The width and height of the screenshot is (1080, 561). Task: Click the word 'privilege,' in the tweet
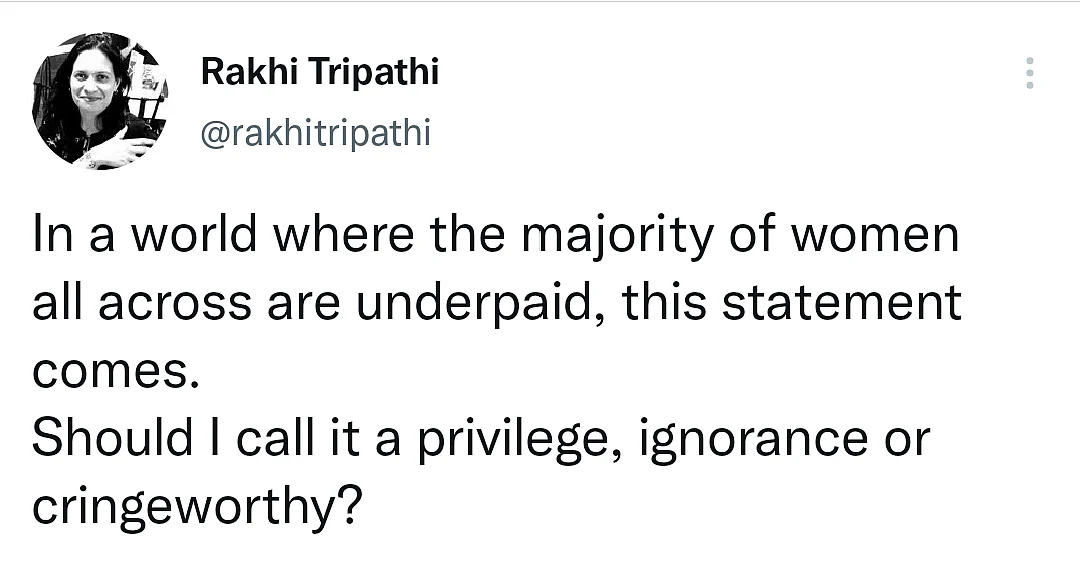tap(521, 441)
